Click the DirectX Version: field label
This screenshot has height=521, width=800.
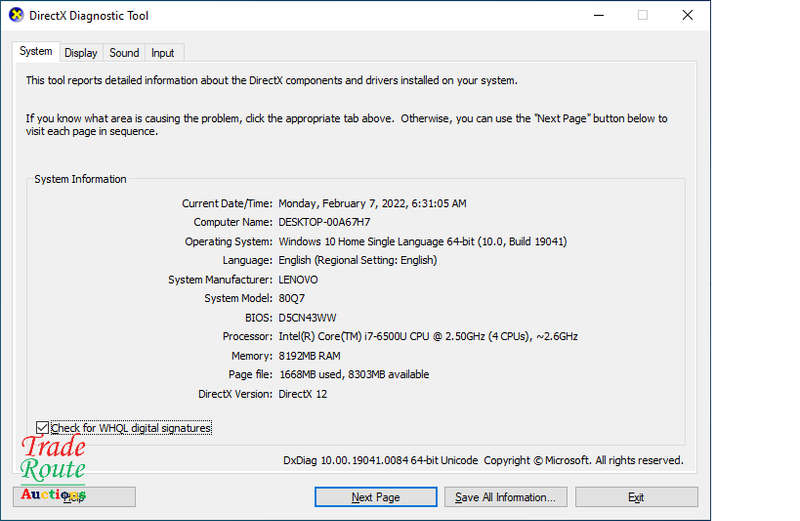pyautogui.click(x=235, y=394)
